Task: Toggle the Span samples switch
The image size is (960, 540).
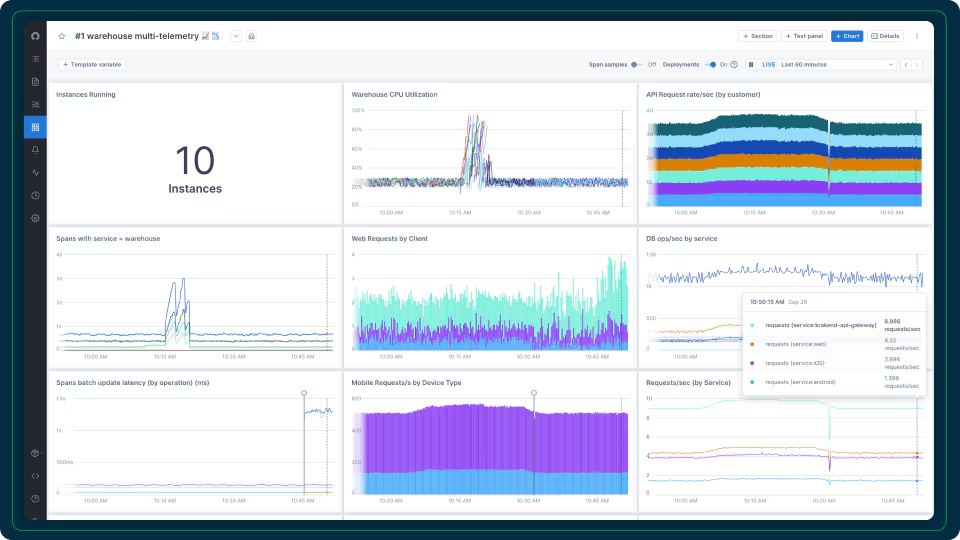Action: point(637,64)
